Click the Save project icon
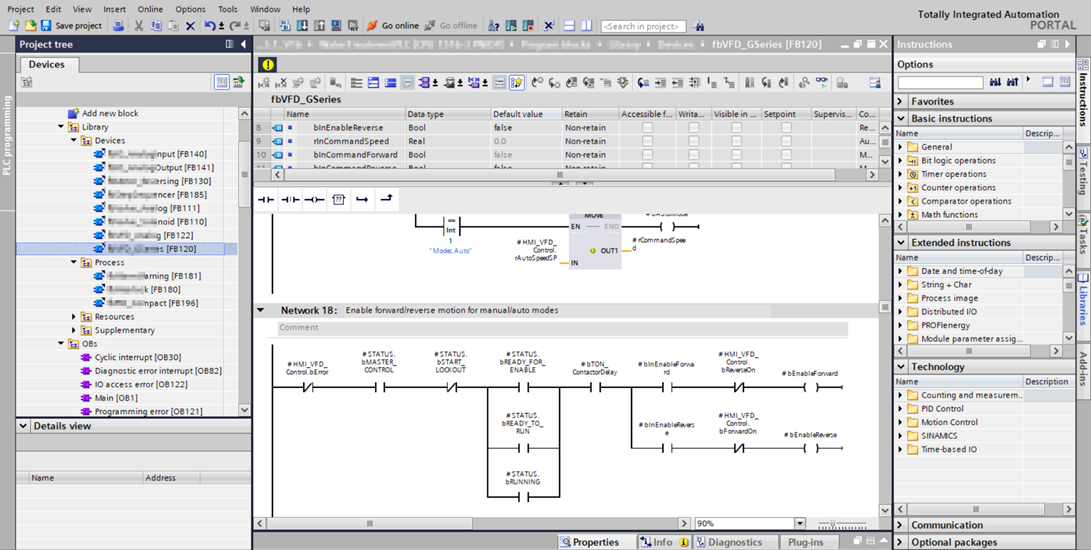The width and height of the screenshot is (1091, 550). click(46, 25)
